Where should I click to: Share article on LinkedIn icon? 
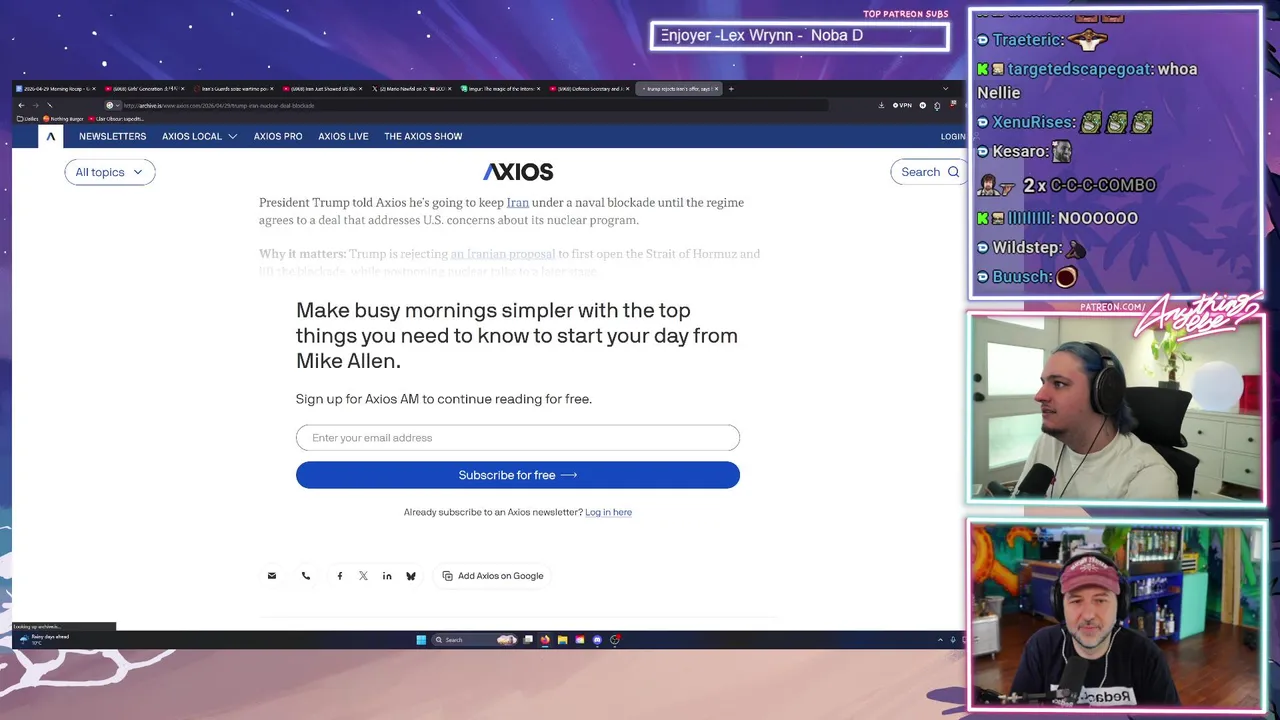tap(387, 576)
